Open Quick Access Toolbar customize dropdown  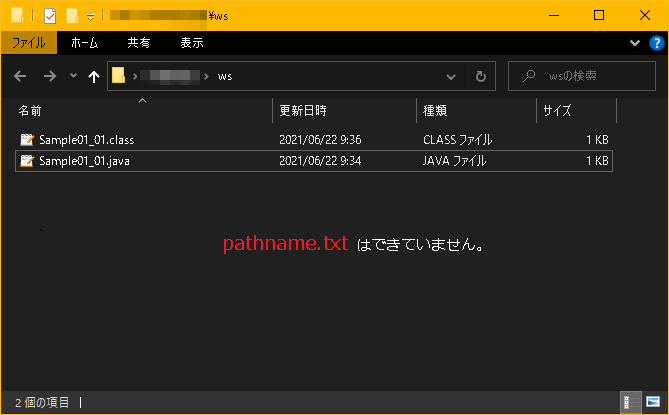[x=91, y=16]
